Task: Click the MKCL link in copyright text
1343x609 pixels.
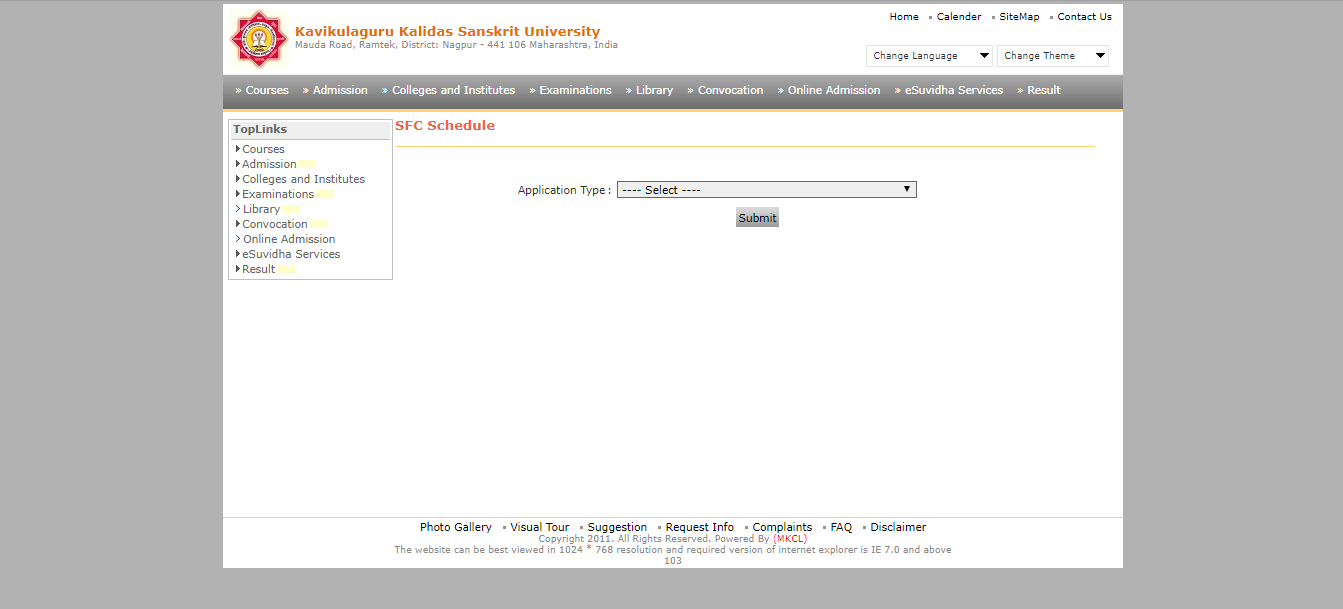Action: click(x=789, y=538)
